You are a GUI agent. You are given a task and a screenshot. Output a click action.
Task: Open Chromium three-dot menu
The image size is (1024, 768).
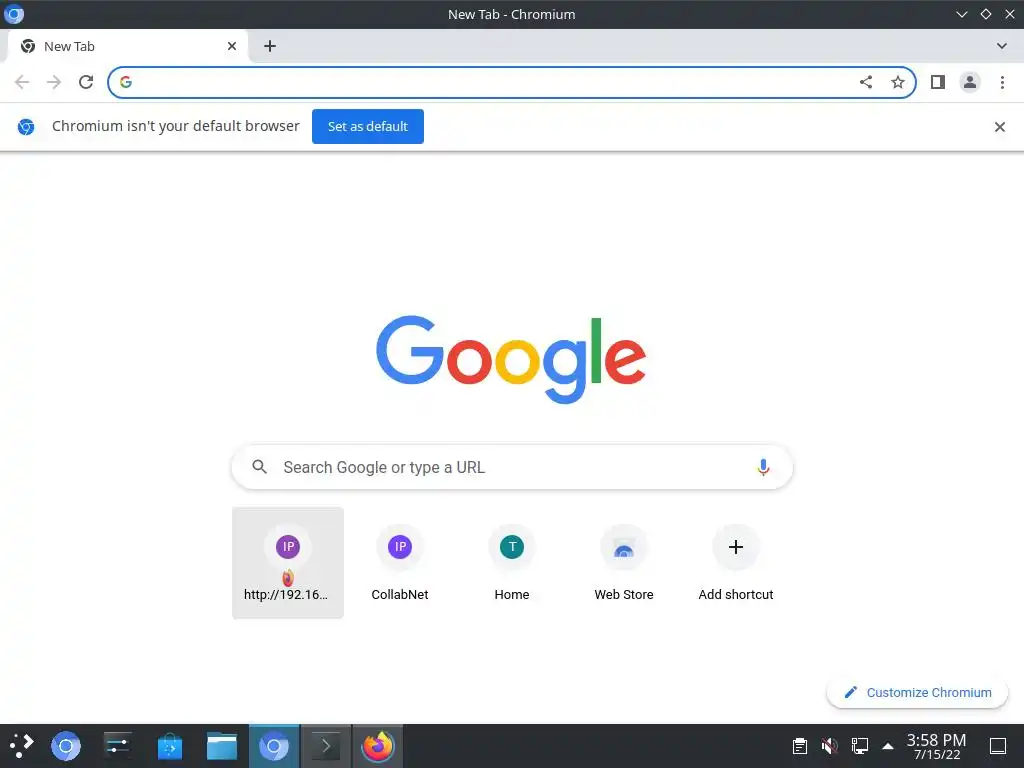[x=1002, y=82]
